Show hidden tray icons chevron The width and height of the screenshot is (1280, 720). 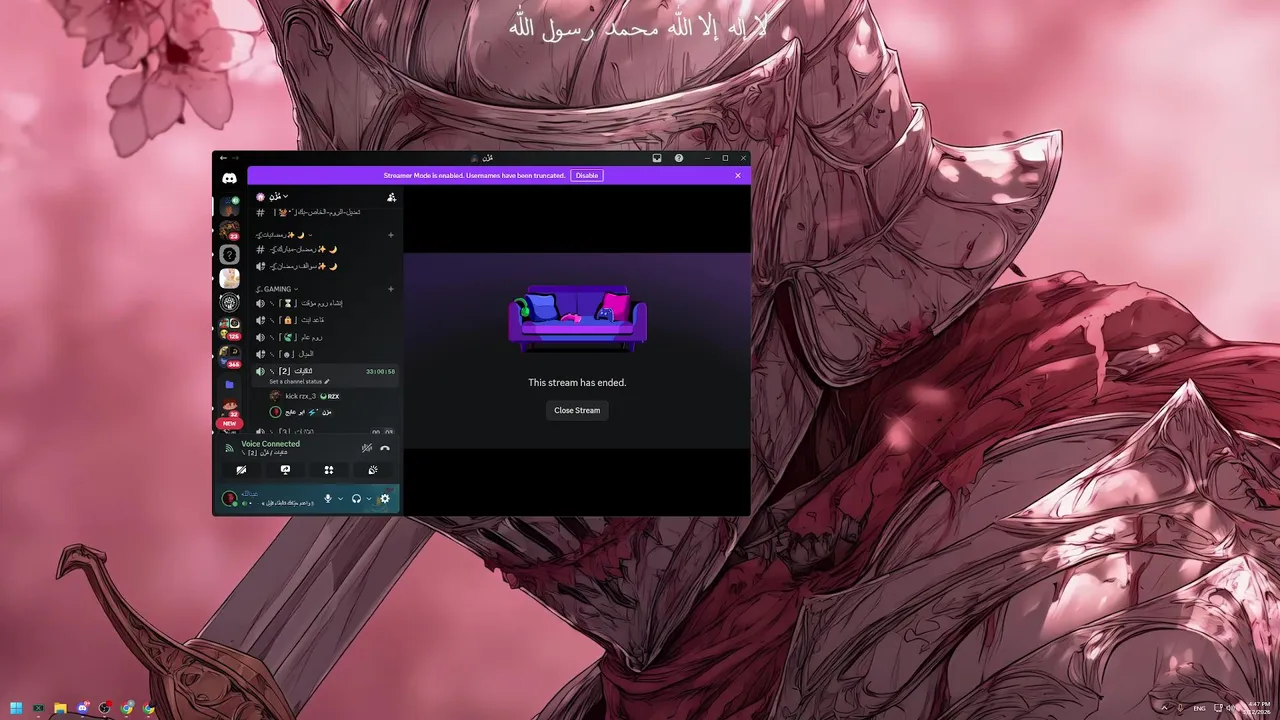click(x=1164, y=708)
